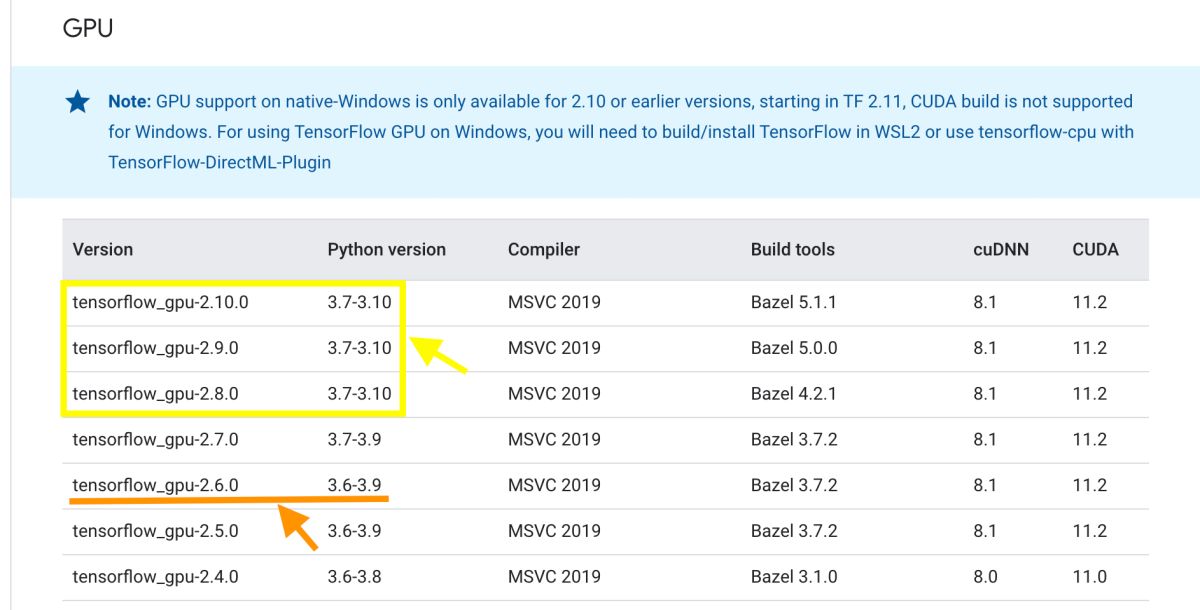Click the tensorflow_gpu-2.10.0 cell
The image size is (1200, 610).
[161, 302]
